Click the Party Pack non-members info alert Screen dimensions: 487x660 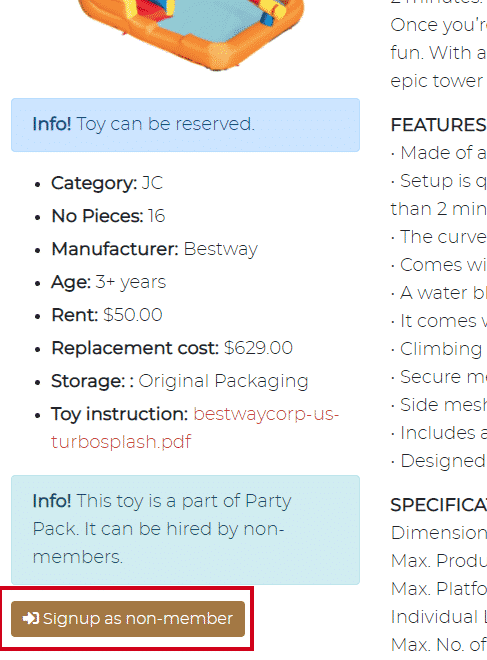186,530
